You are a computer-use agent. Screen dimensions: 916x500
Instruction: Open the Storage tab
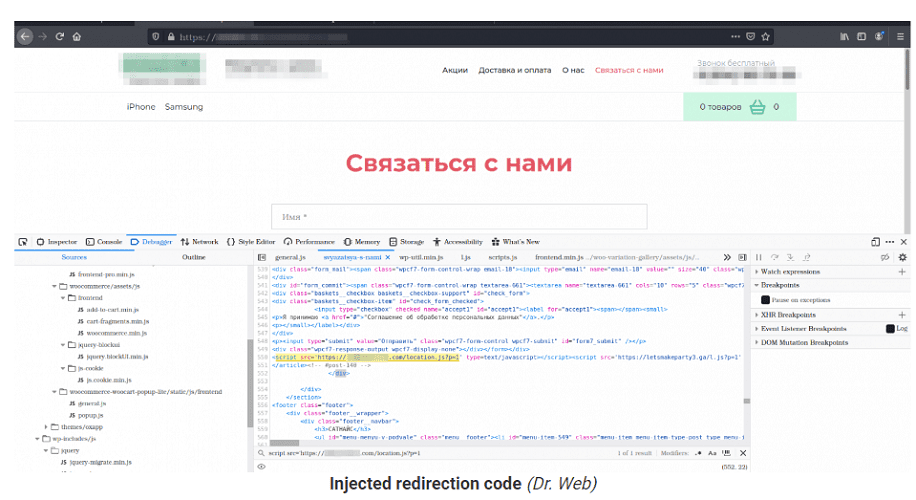coord(407,242)
